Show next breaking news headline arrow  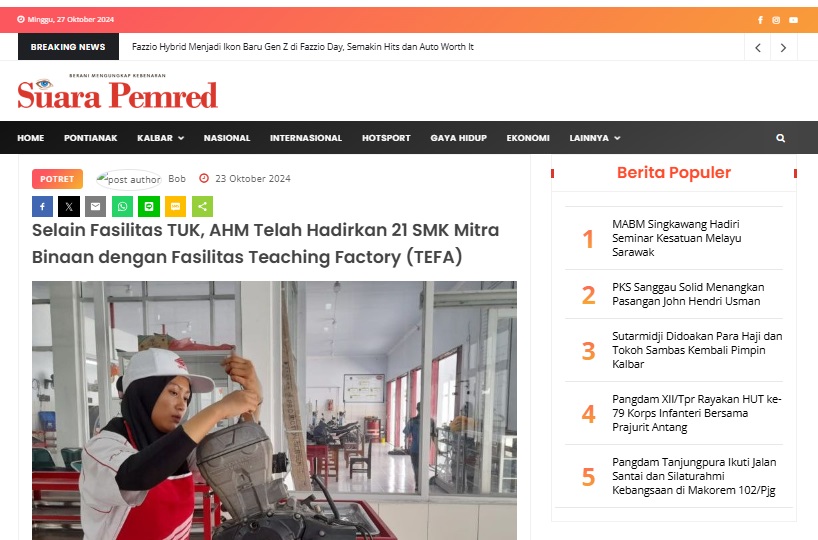pyautogui.click(x=783, y=48)
